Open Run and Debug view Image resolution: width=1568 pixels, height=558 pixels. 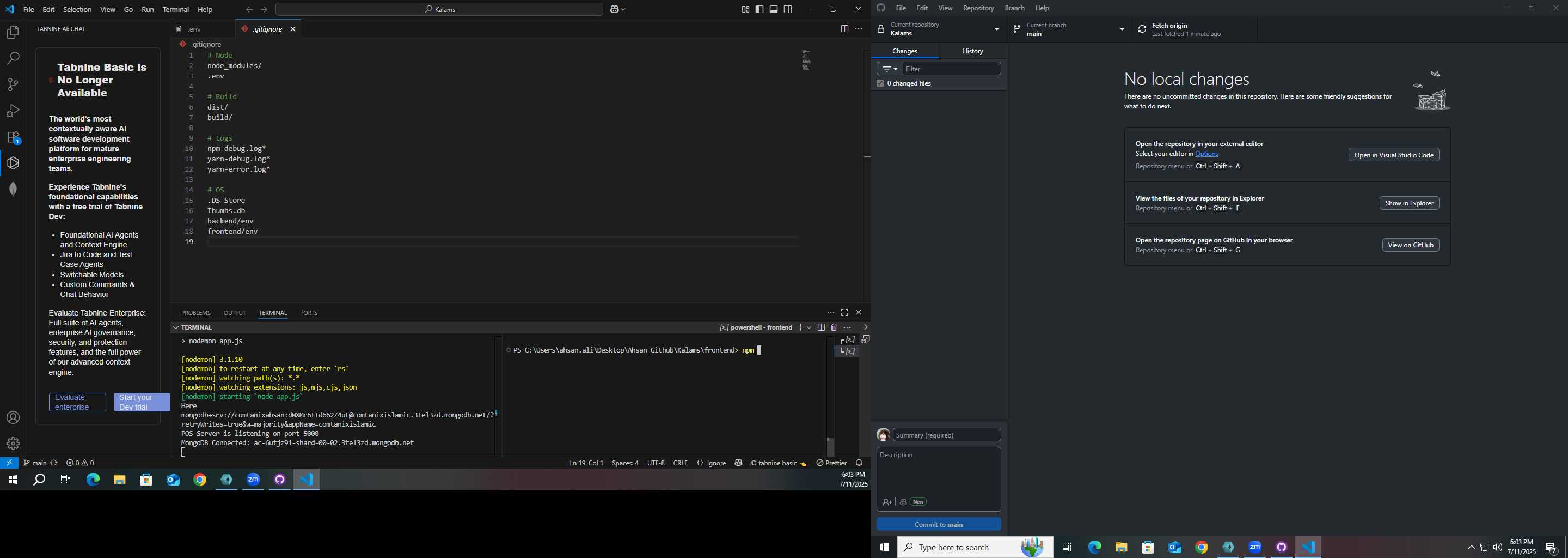tap(13, 111)
